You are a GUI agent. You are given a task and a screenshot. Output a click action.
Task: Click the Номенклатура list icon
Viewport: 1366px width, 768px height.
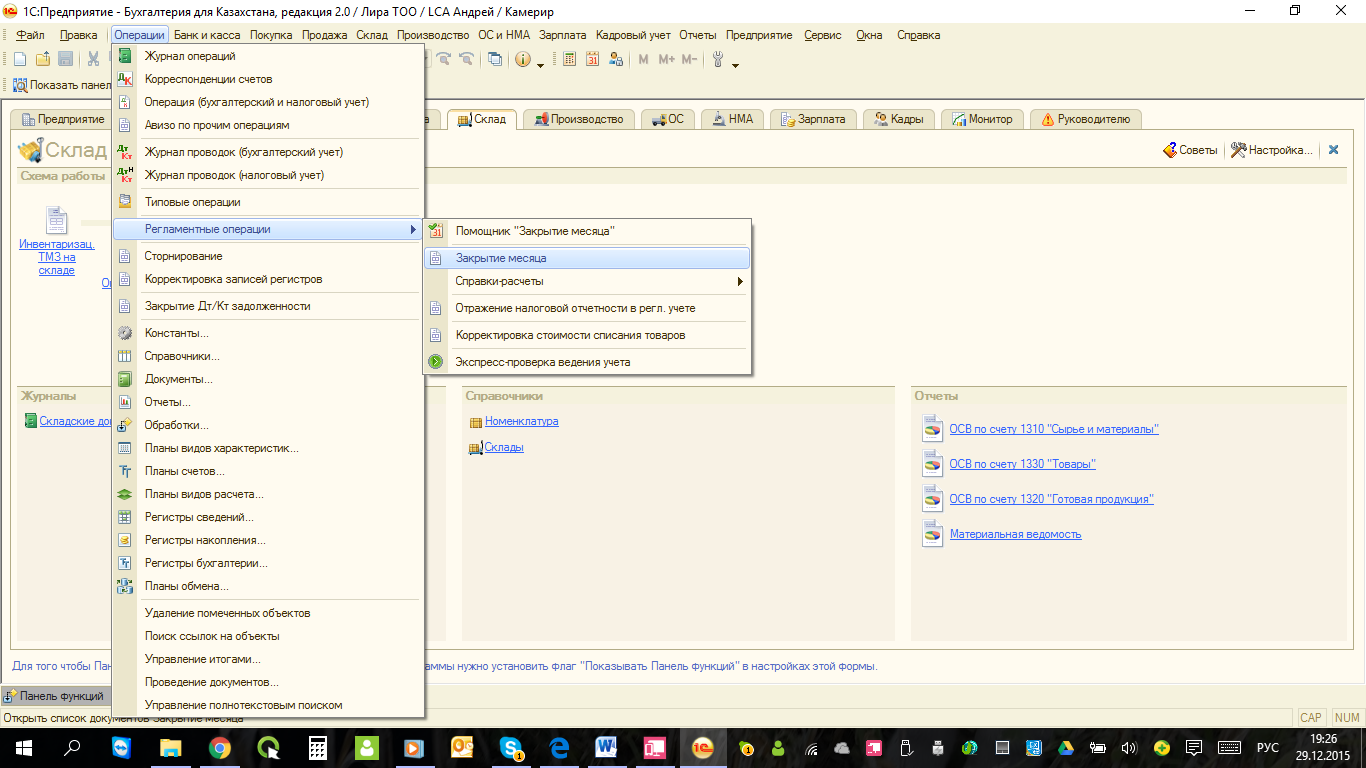click(476, 422)
